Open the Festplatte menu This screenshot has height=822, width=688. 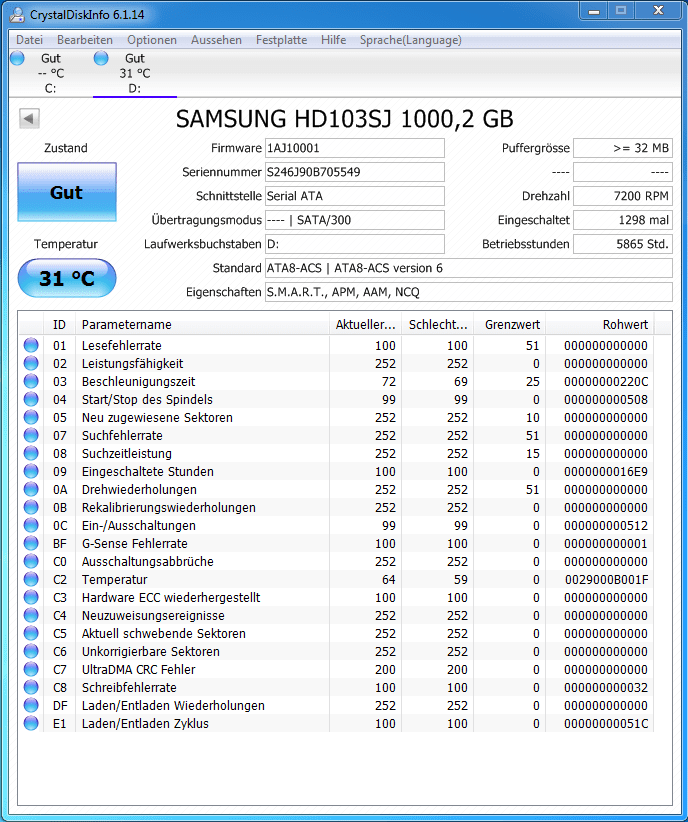pyautogui.click(x=281, y=40)
